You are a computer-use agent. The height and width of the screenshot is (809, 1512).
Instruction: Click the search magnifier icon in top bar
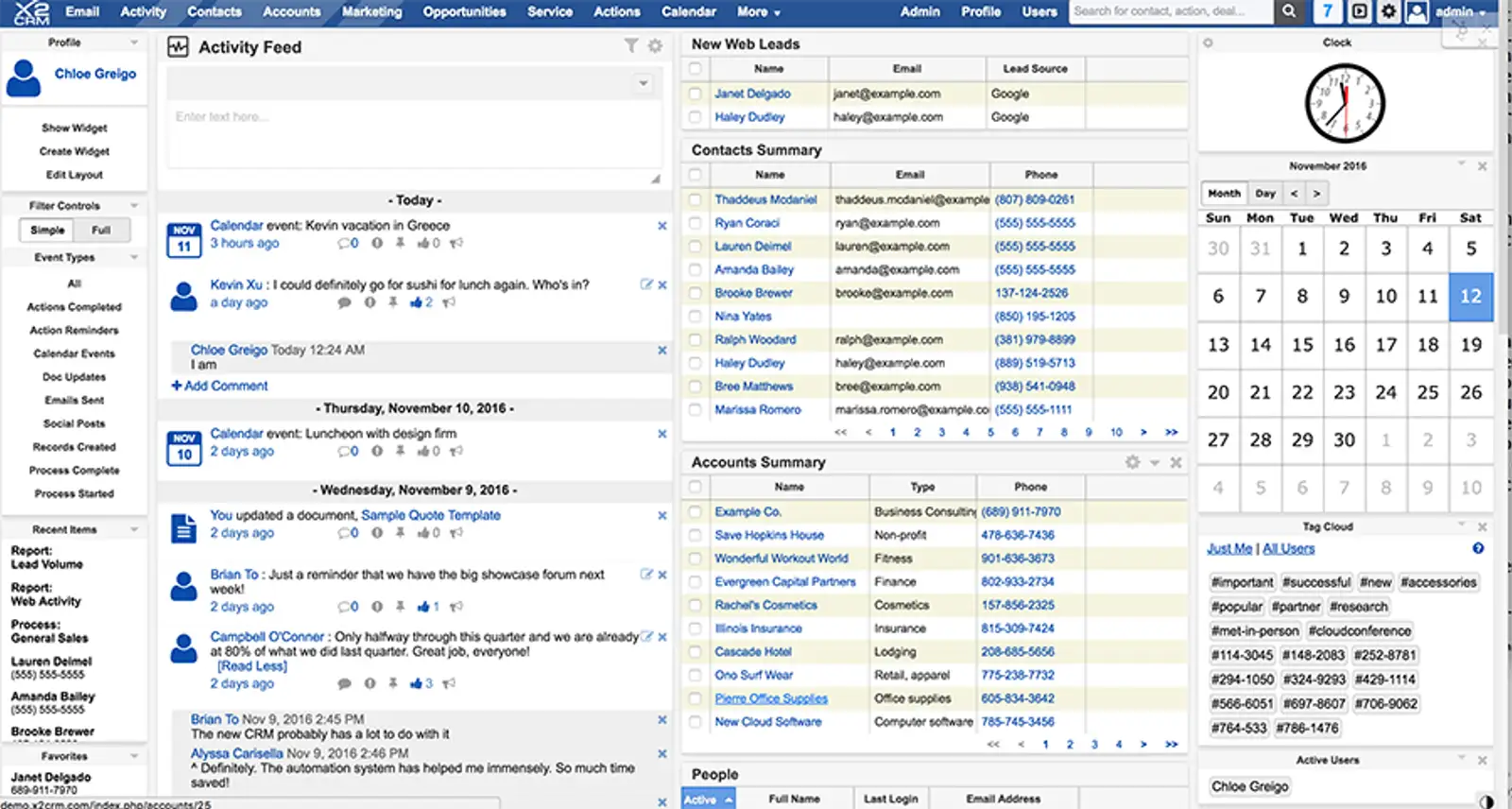tap(1288, 11)
